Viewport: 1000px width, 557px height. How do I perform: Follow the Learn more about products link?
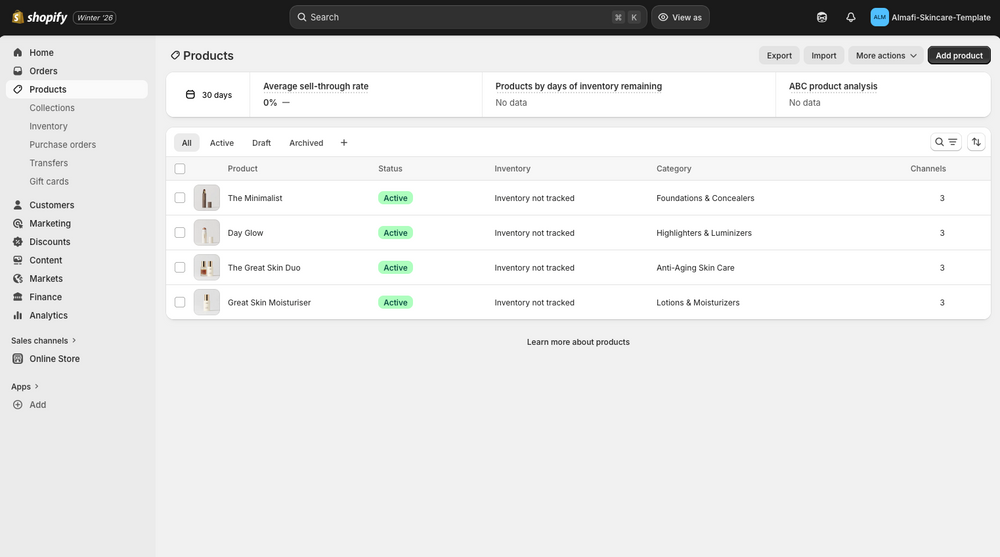click(x=578, y=342)
